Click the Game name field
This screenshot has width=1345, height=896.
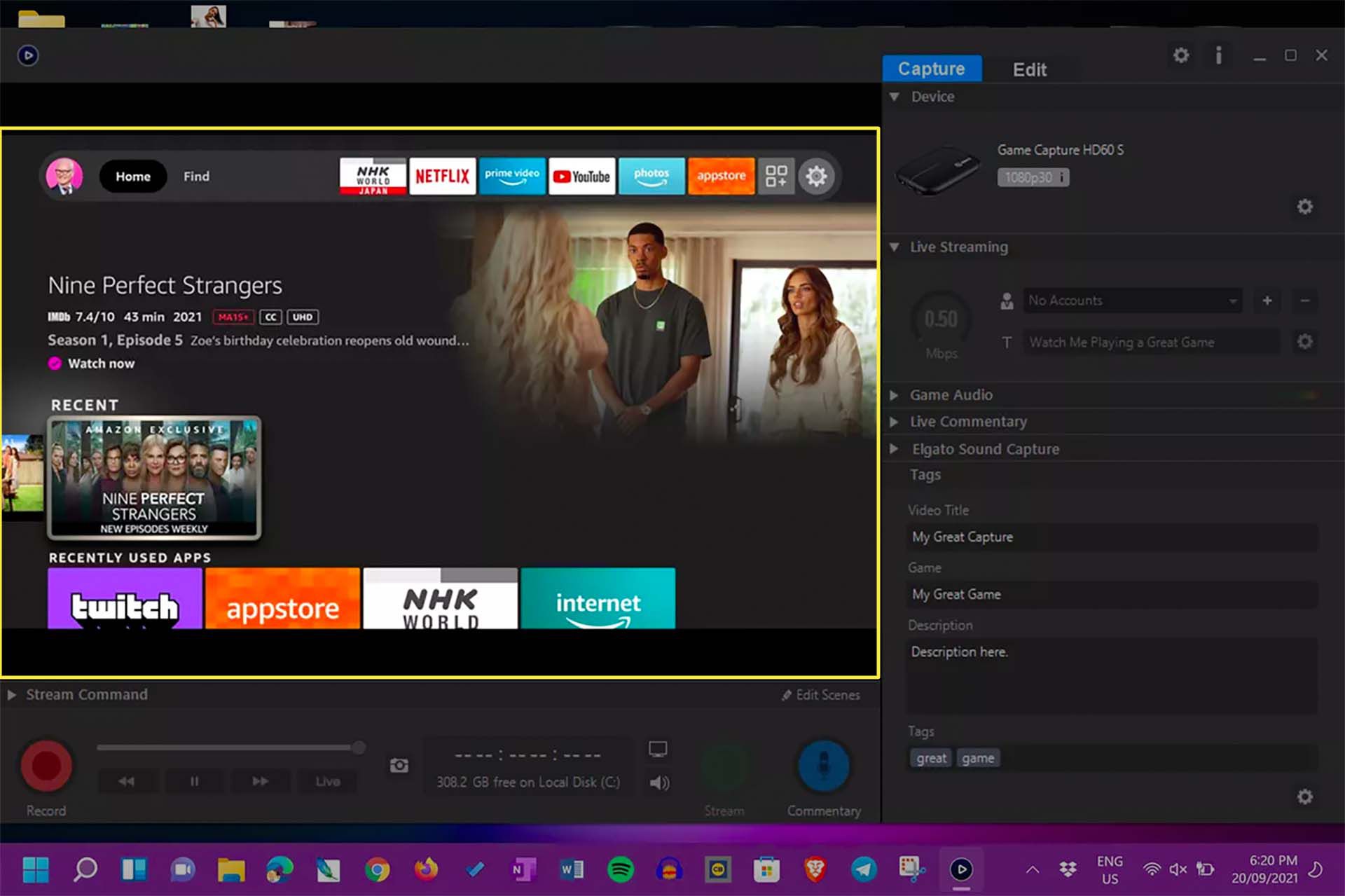tap(1112, 595)
